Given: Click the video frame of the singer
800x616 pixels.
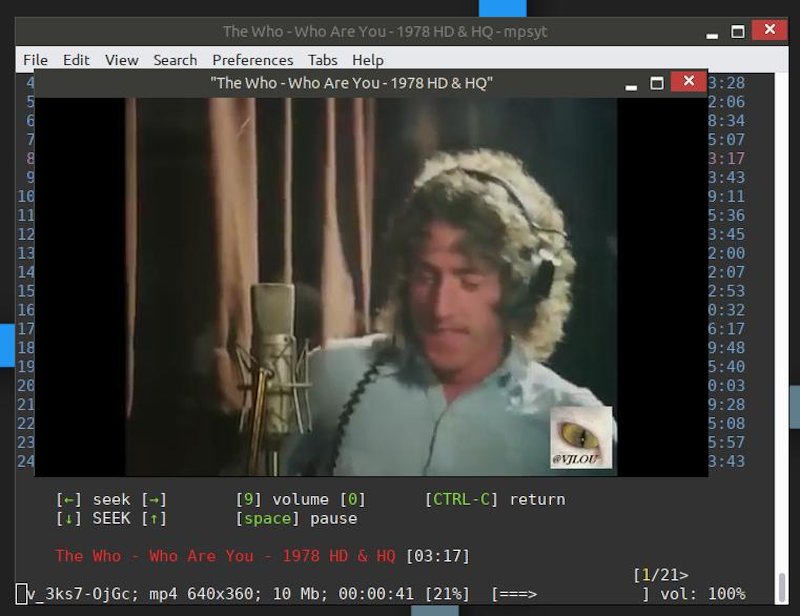Looking at the screenshot, I should tap(371, 287).
